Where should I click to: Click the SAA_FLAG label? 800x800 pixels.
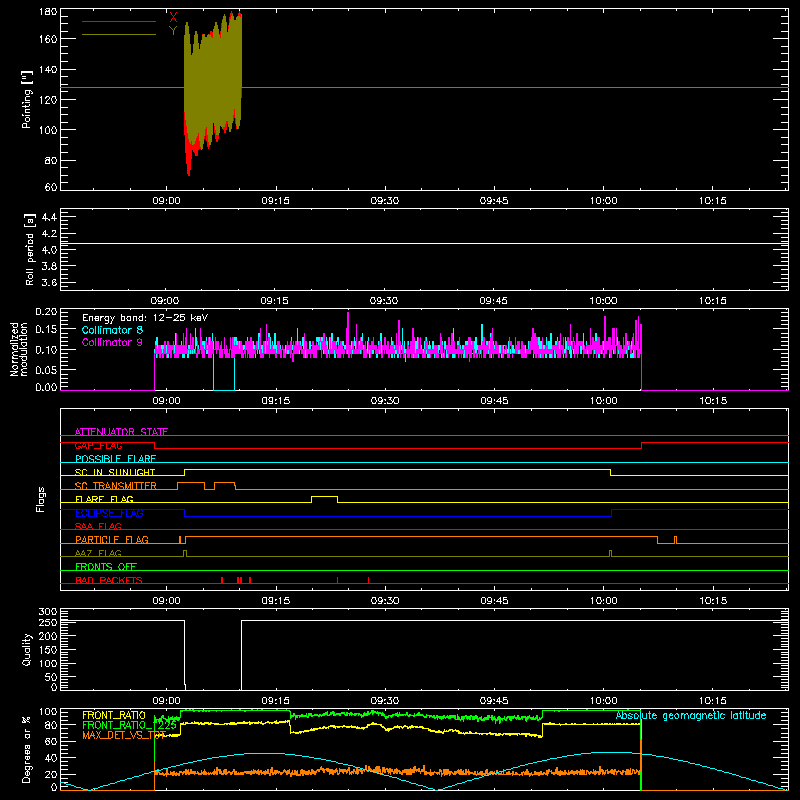point(98,526)
